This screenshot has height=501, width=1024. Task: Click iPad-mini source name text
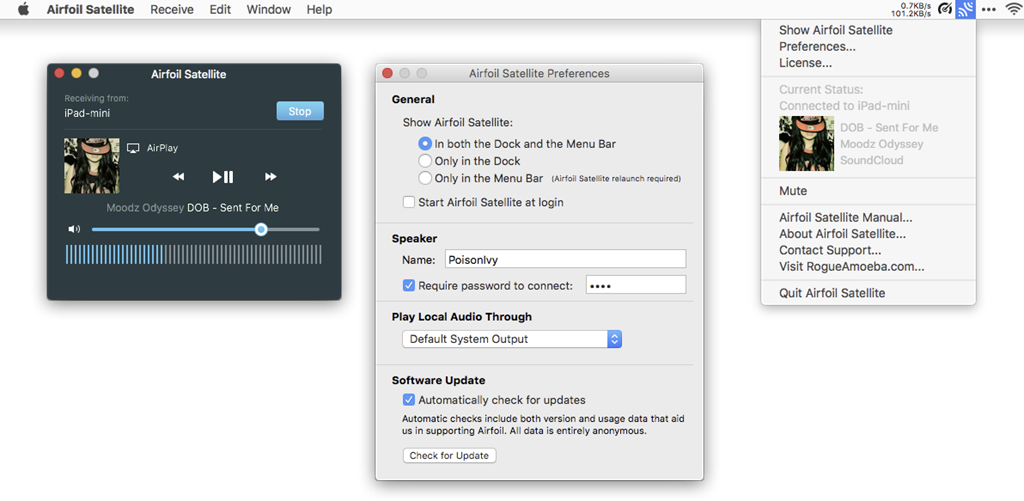tap(87, 113)
